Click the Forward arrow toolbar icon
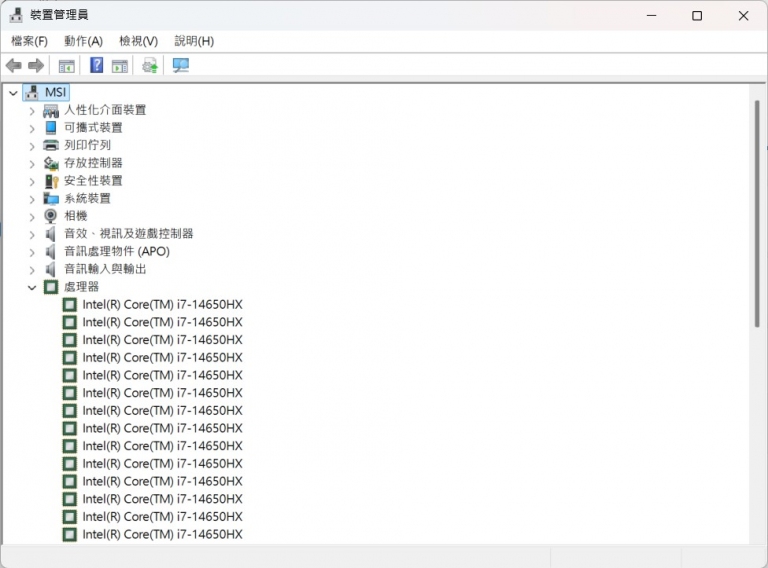Viewport: 768px width, 568px height. pyautogui.click(x=36, y=65)
